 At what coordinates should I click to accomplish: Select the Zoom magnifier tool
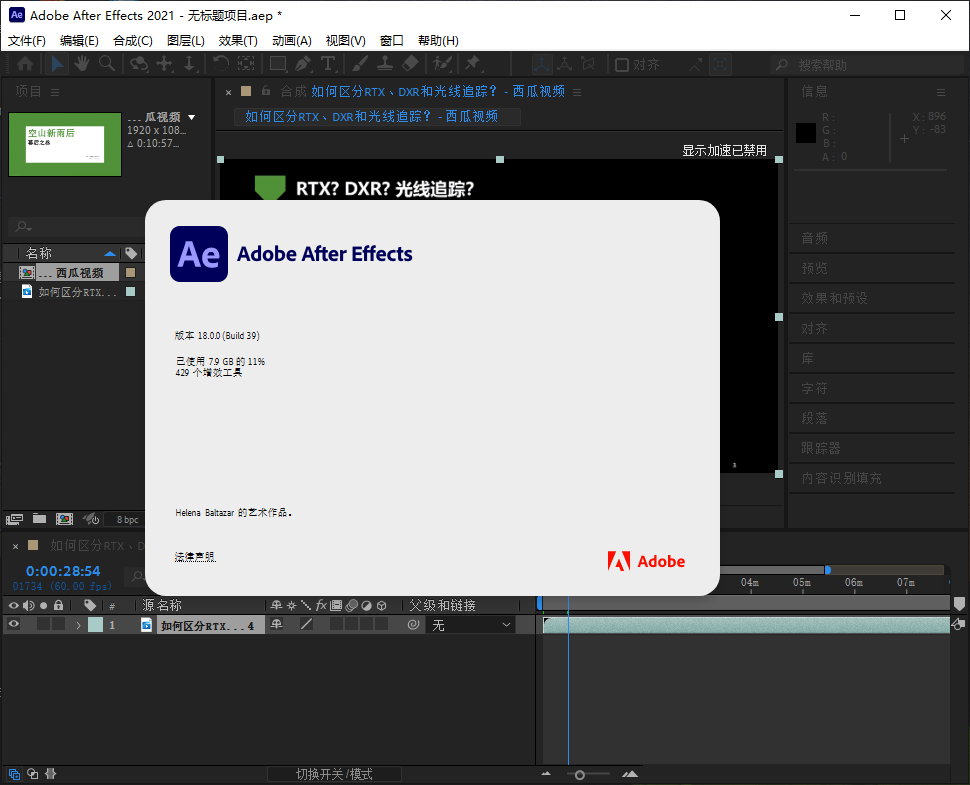coord(106,64)
